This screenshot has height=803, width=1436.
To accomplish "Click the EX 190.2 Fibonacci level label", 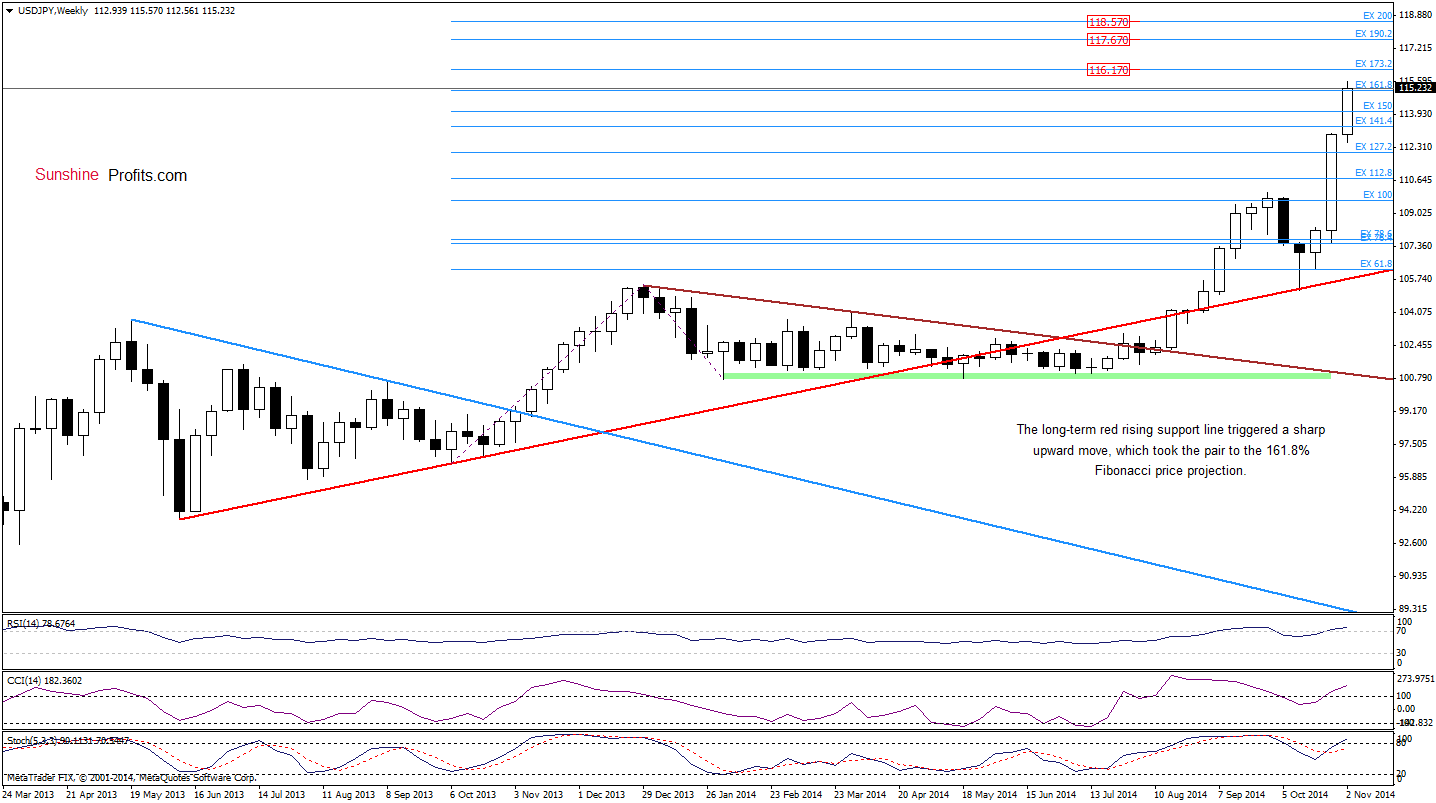I will [1374, 34].
